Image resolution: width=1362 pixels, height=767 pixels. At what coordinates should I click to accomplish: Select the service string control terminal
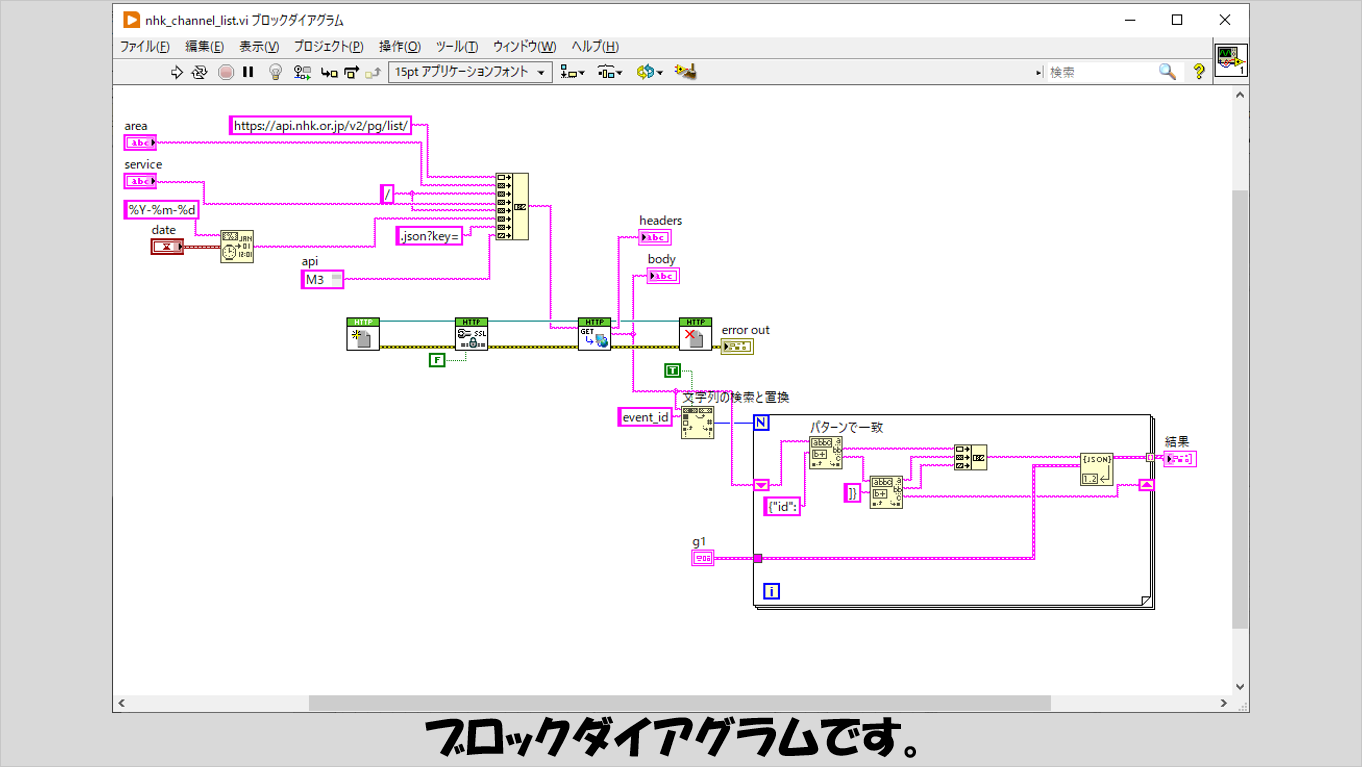[x=140, y=181]
